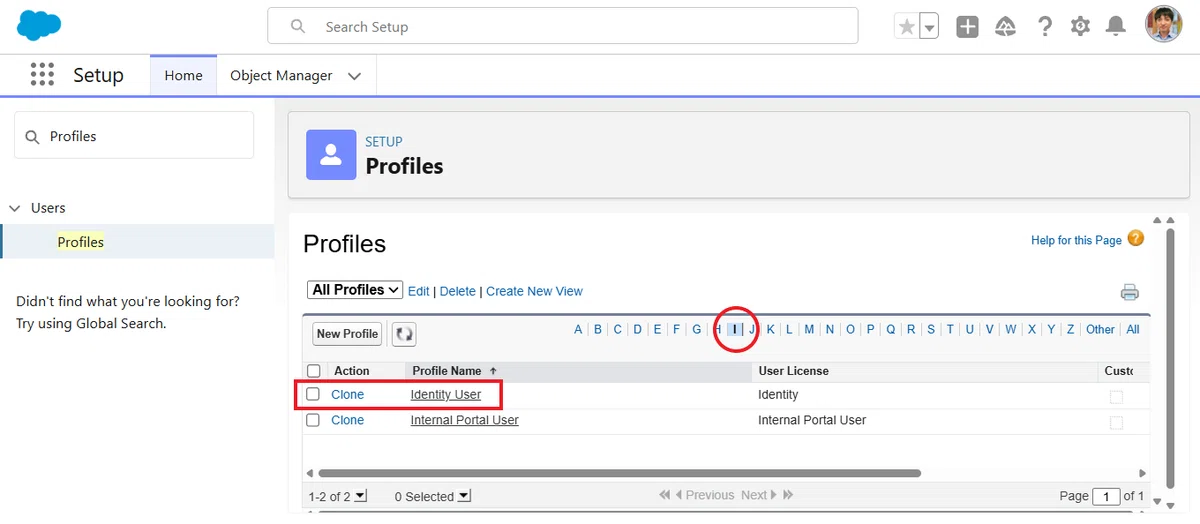Image resolution: width=1200 pixels, height=524 pixels.
Task: Expand the Object Manager tab chevron
Action: coord(354,76)
